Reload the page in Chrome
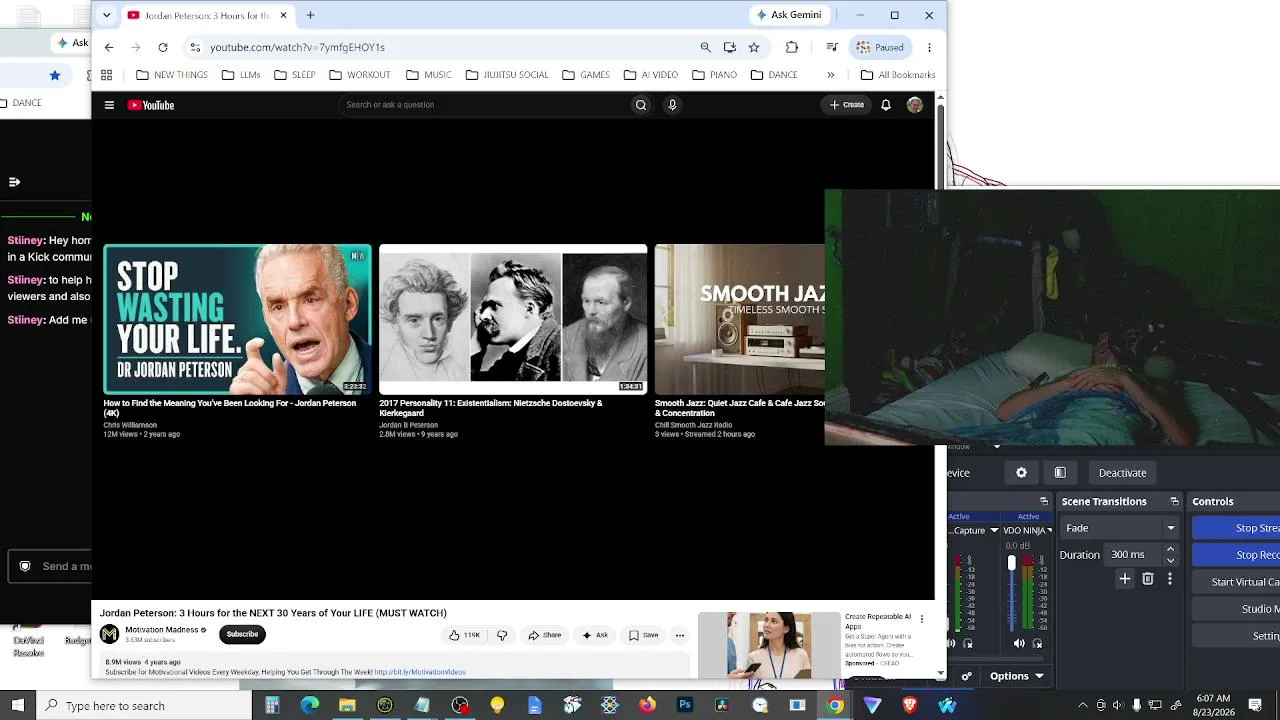1280x720 pixels. (163, 47)
